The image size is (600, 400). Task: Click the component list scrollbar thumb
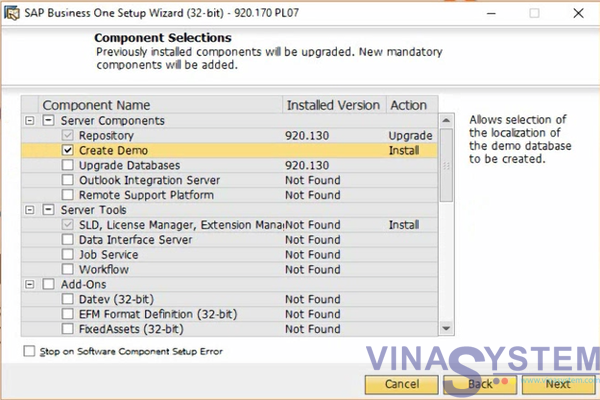click(446, 165)
